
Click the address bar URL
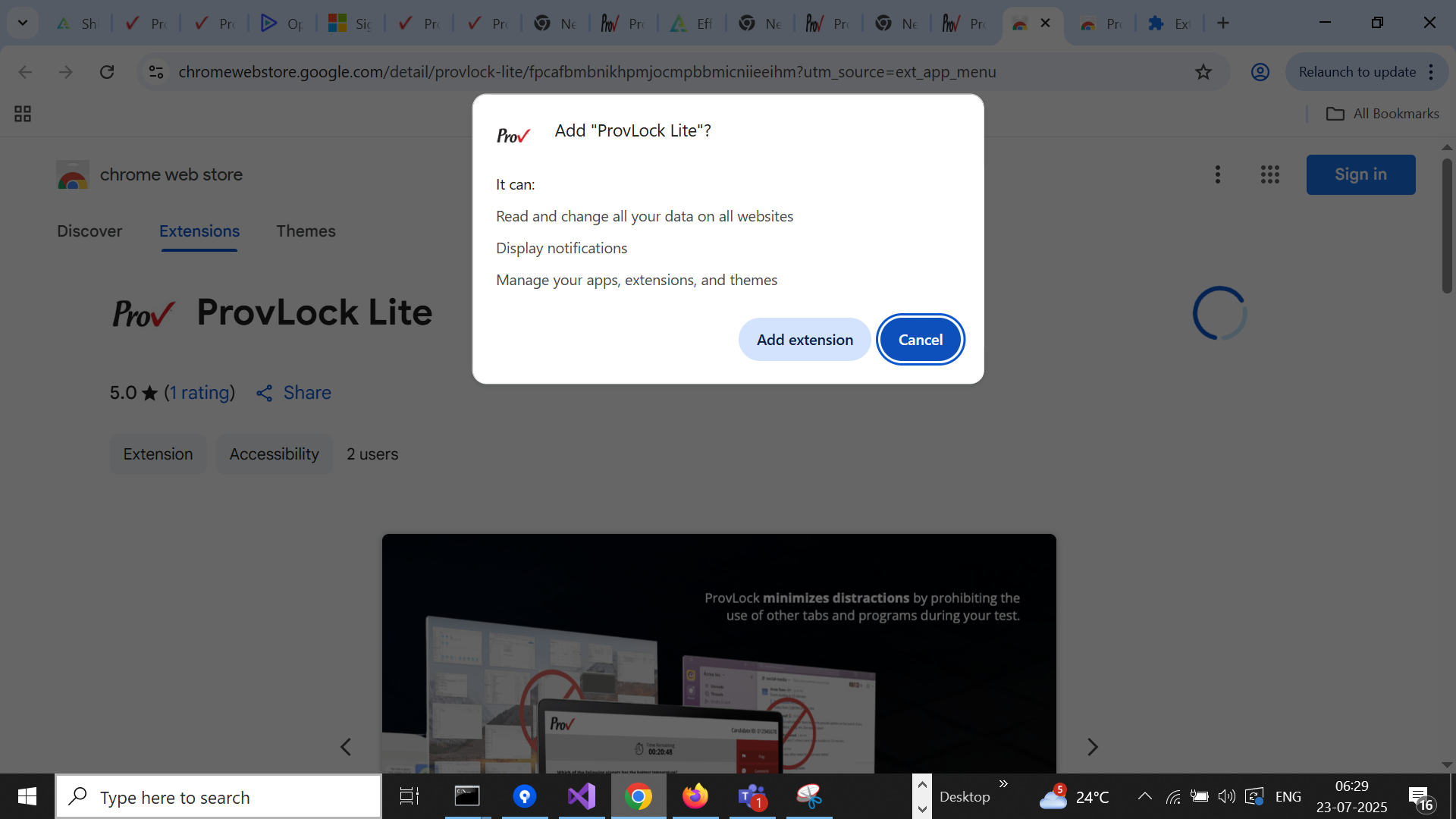click(587, 72)
